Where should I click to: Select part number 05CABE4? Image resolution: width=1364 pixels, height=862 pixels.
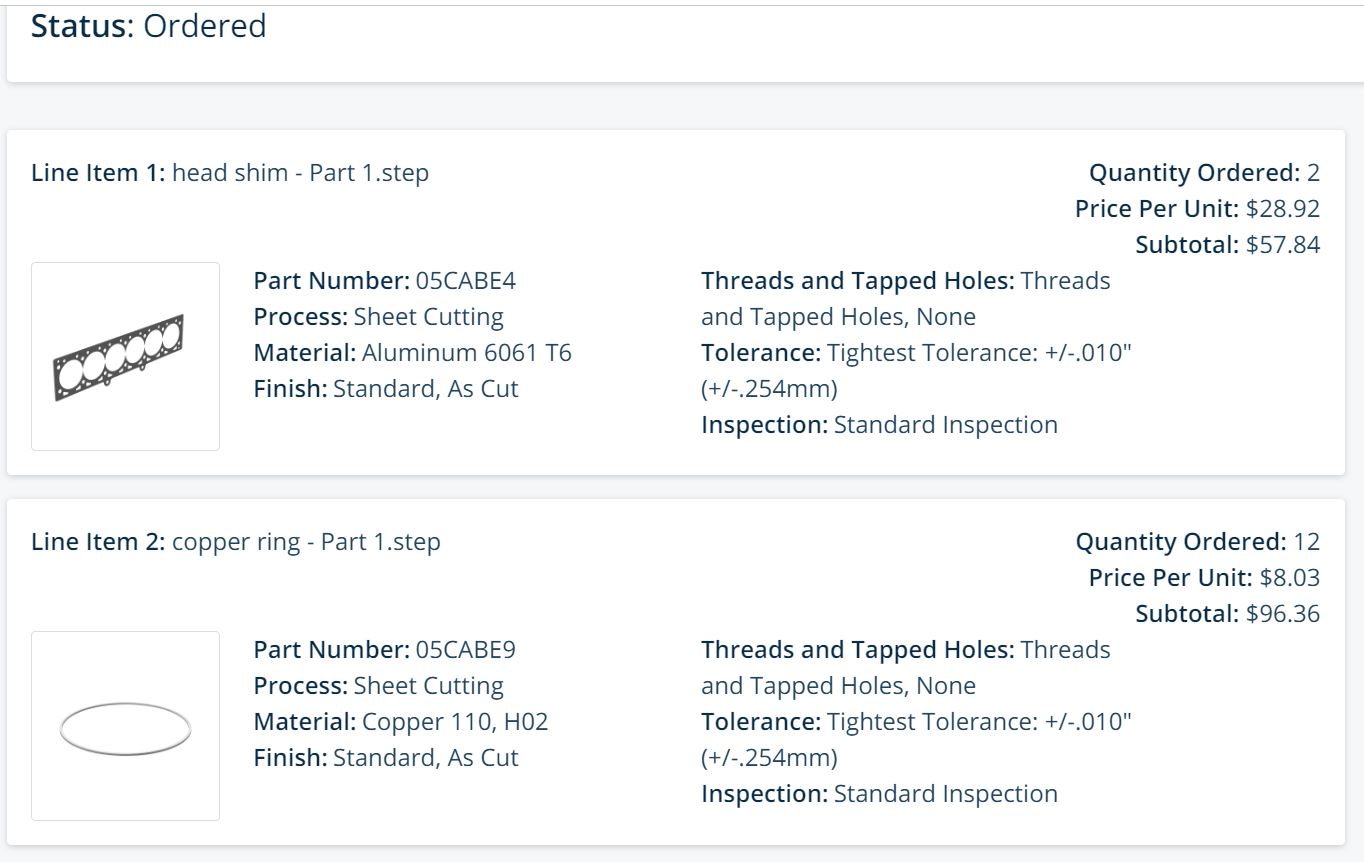pos(465,281)
